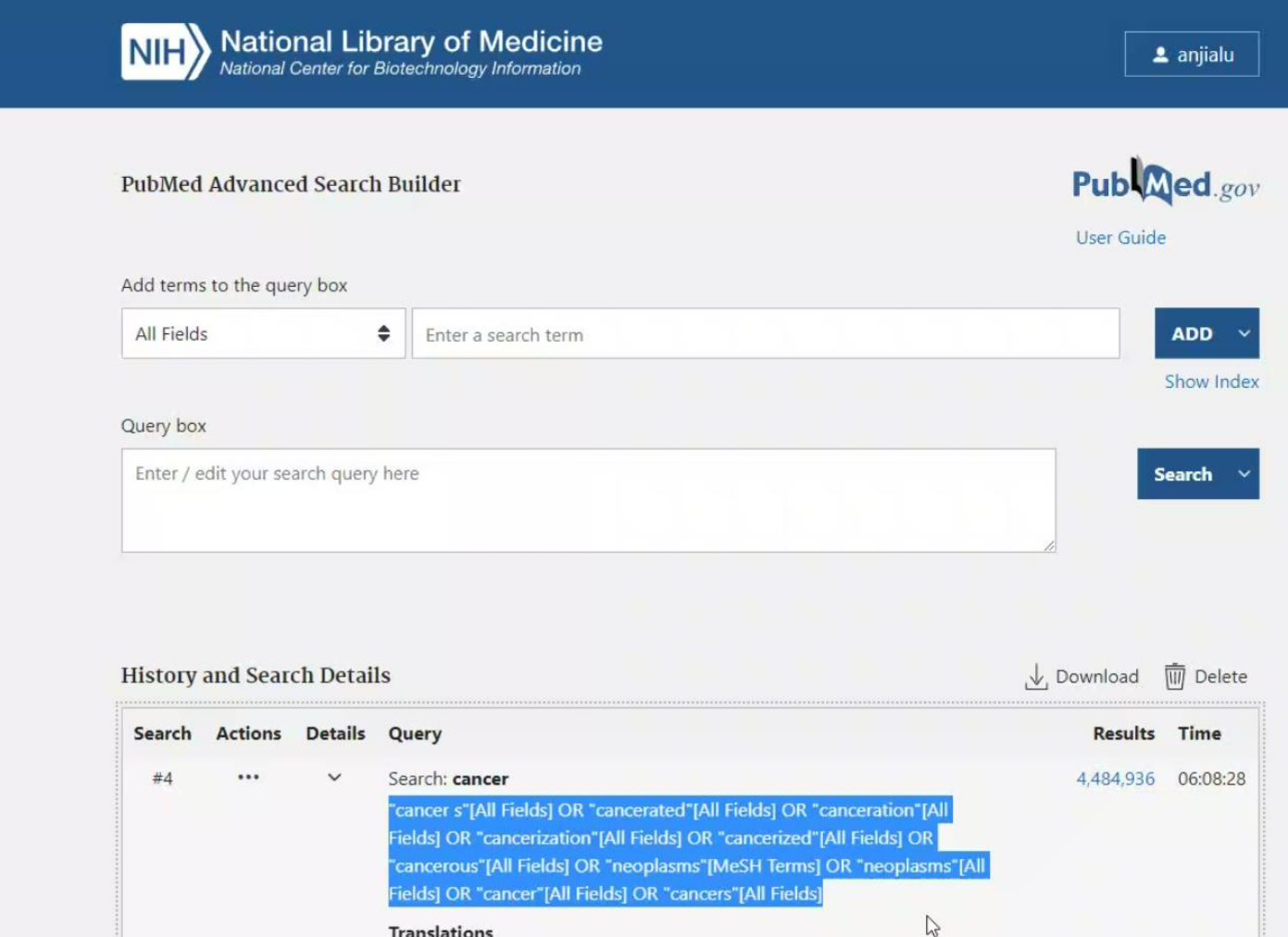Click Download history
The image size is (1288, 937).
[x=1082, y=677]
